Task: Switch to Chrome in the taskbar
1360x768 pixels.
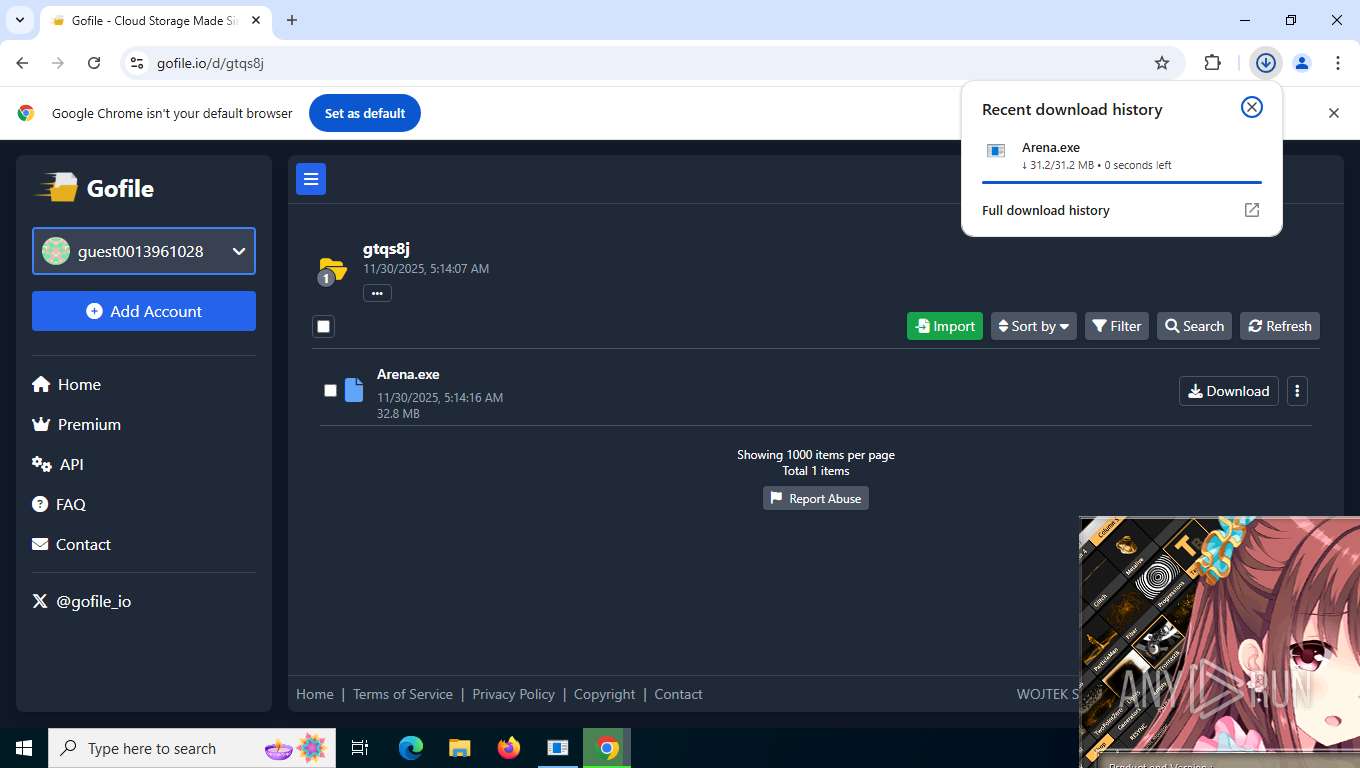Action: click(607, 748)
